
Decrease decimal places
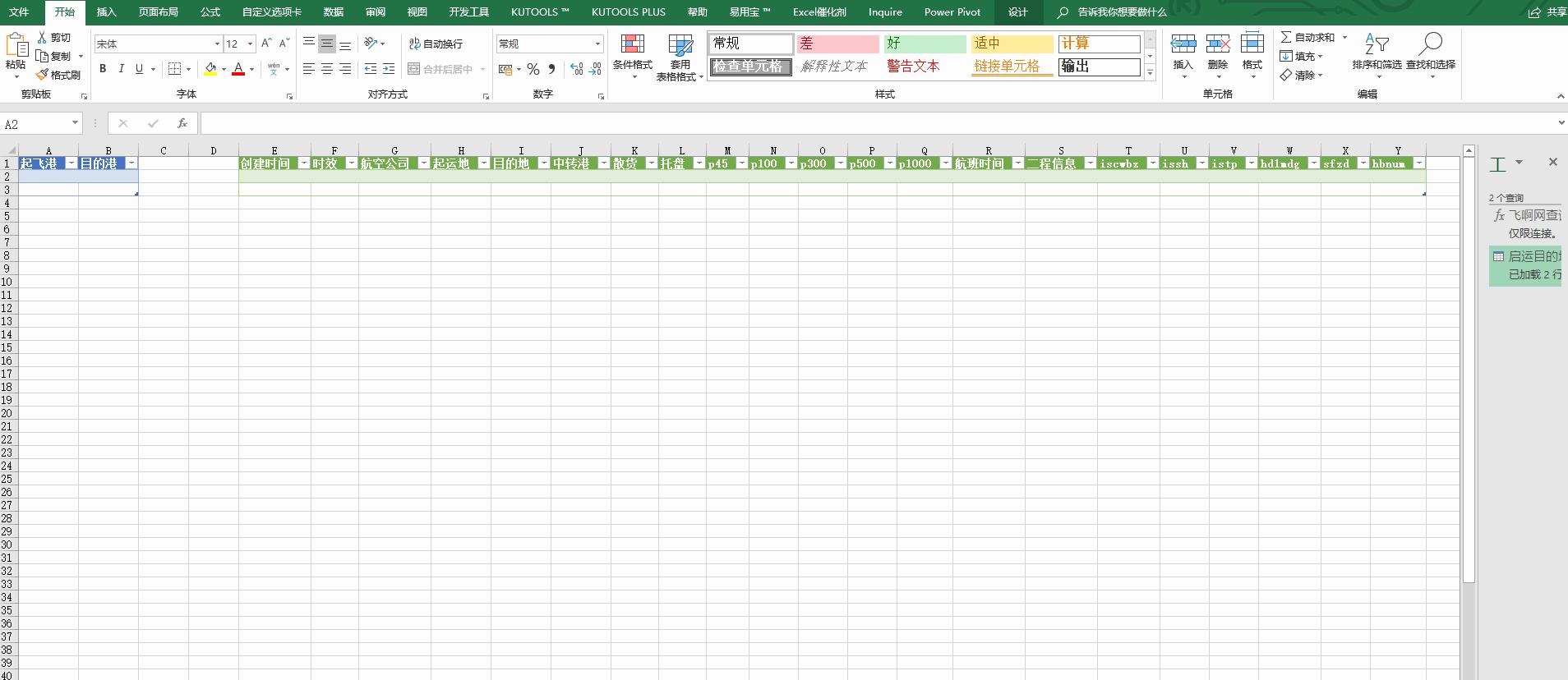coord(596,69)
